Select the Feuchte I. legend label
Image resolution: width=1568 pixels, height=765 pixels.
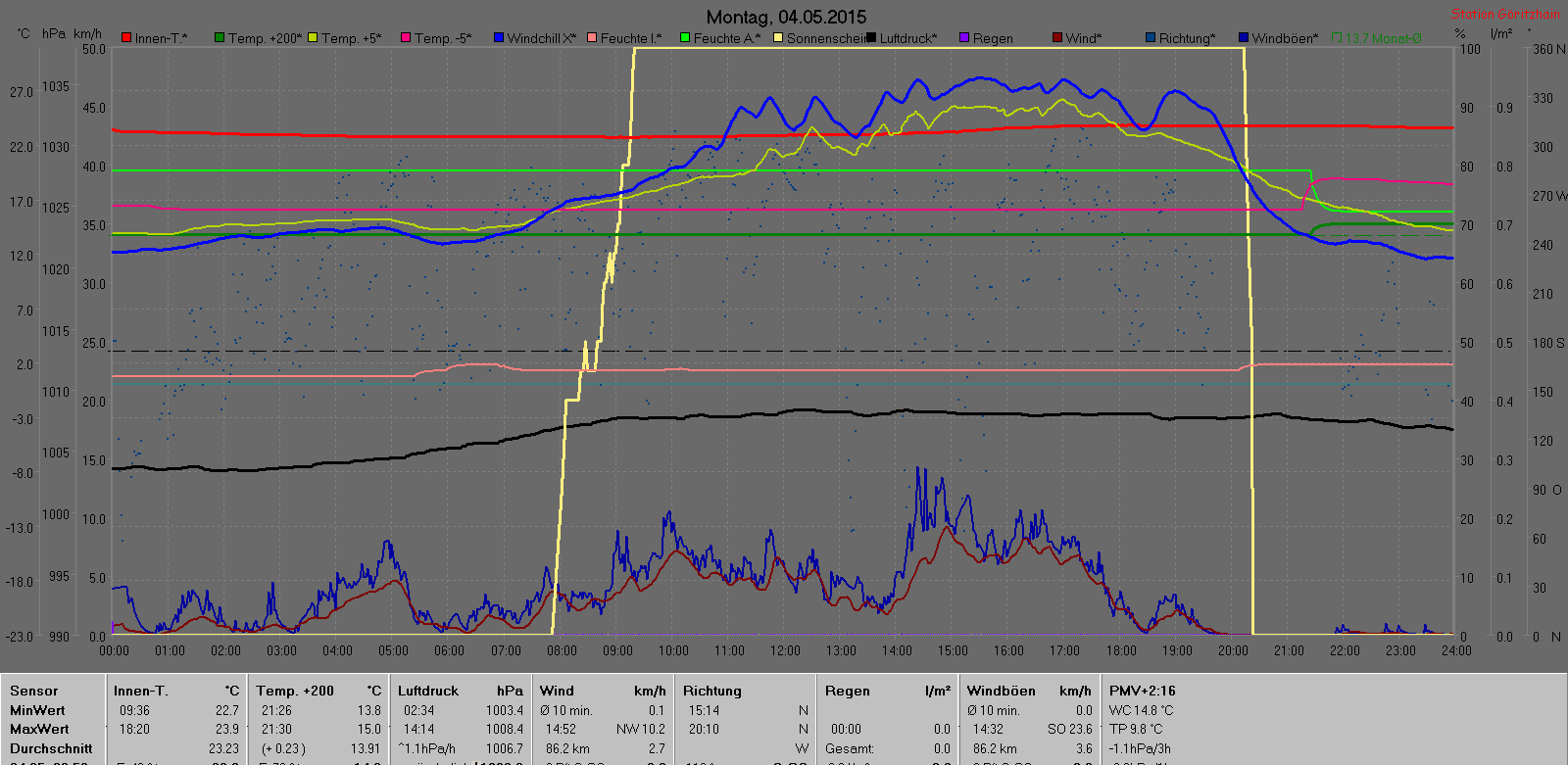pos(631,38)
